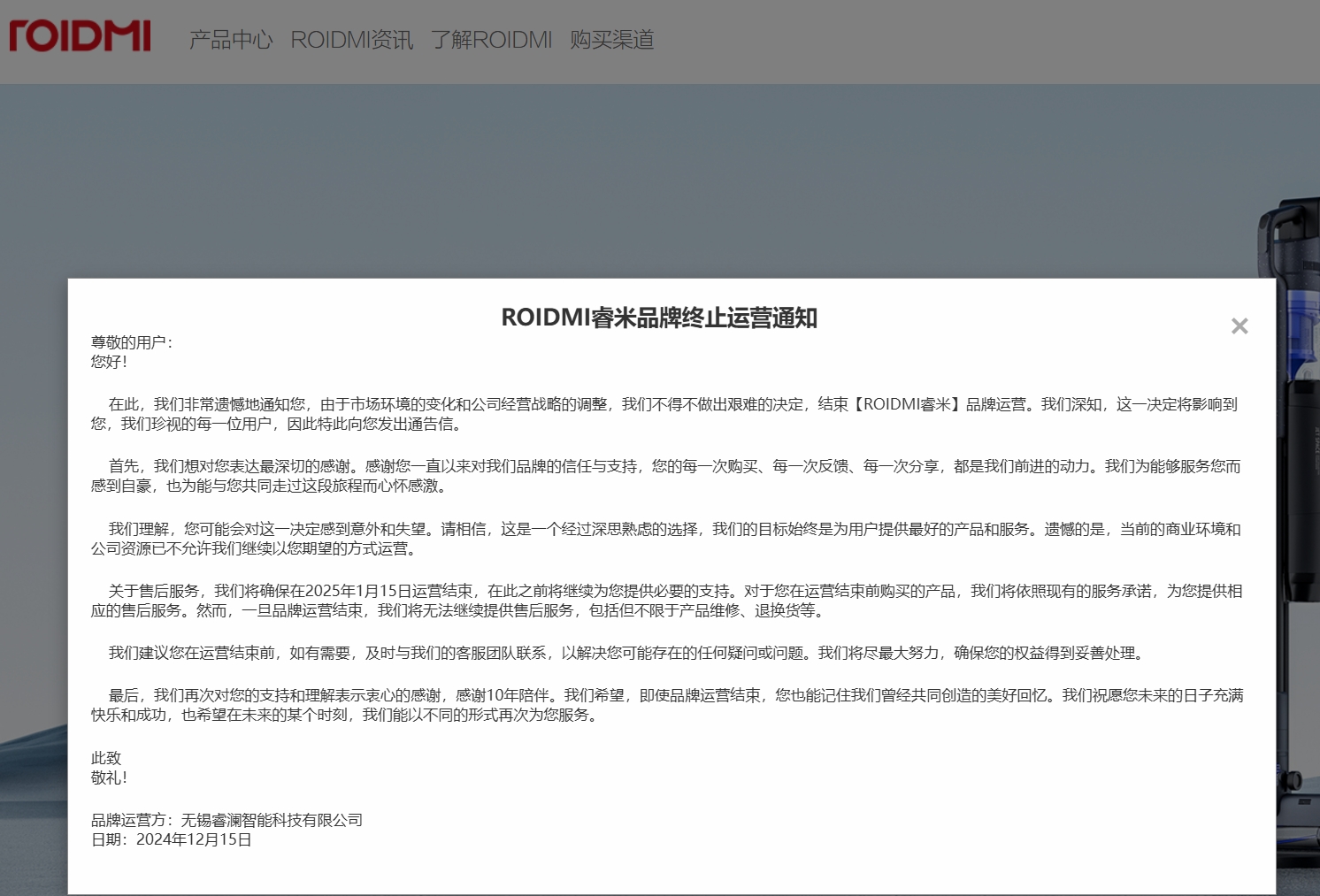Screen dimensions: 1320x896
Task: Click the paragraph starting with 首先，我们想对您
Action: (x=667, y=476)
